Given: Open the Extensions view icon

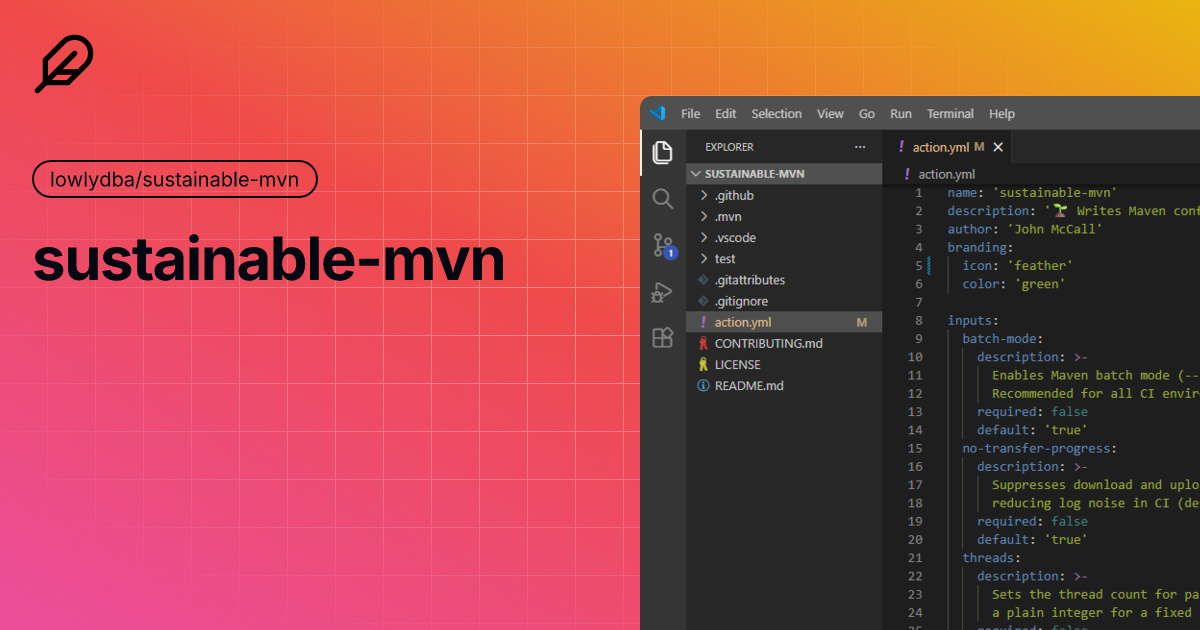Looking at the screenshot, I should [662, 337].
